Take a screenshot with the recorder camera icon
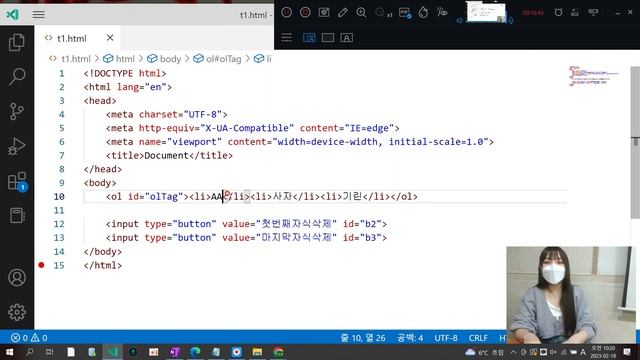Image resolution: width=640 pixels, height=360 pixels. pos(324,13)
